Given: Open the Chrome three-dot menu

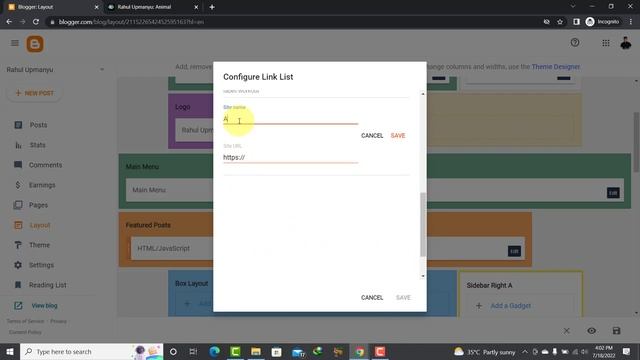Looking at the screenshot, I should point(631,22).
